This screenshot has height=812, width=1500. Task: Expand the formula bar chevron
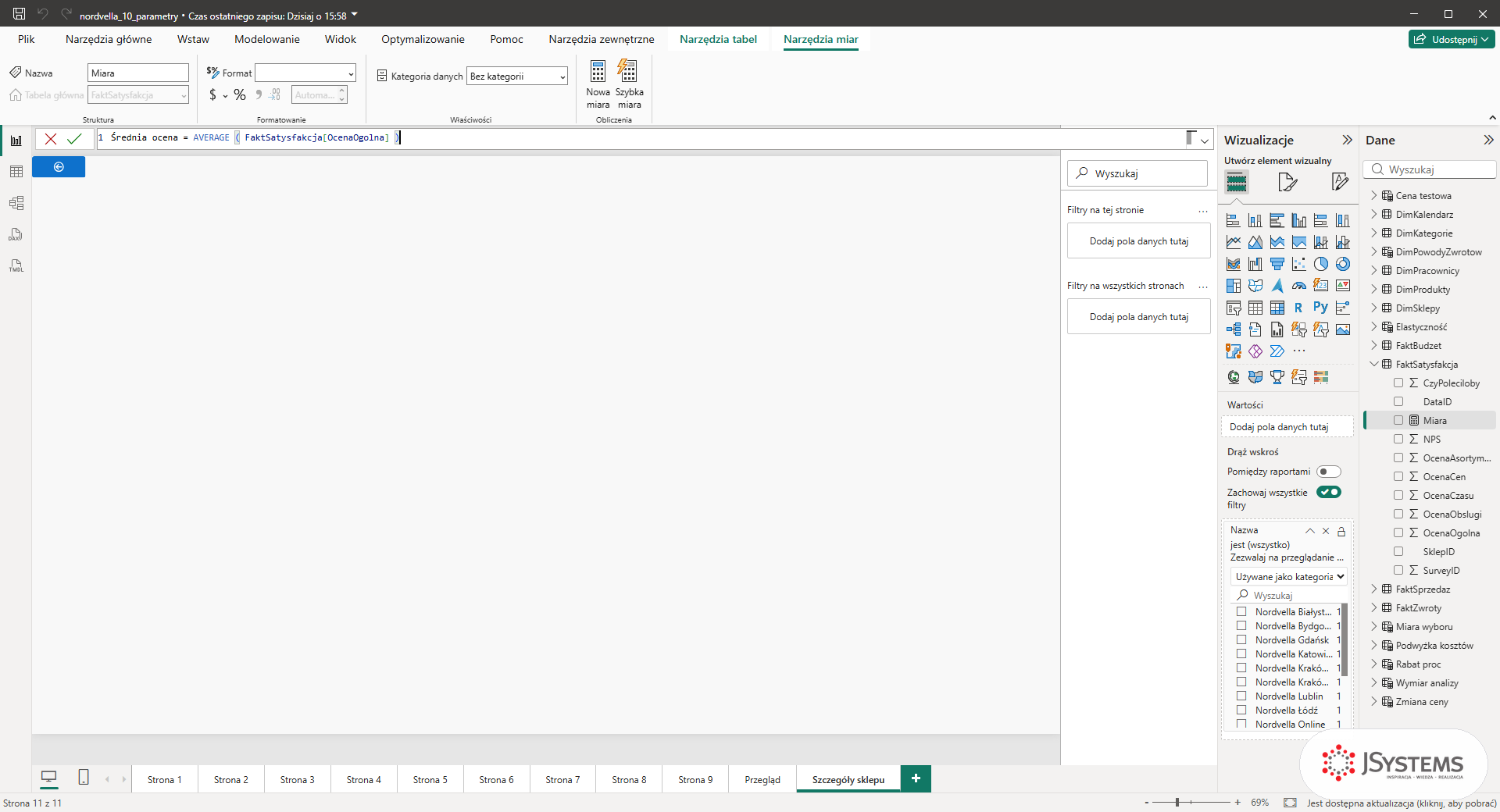tap(1205, 140)
